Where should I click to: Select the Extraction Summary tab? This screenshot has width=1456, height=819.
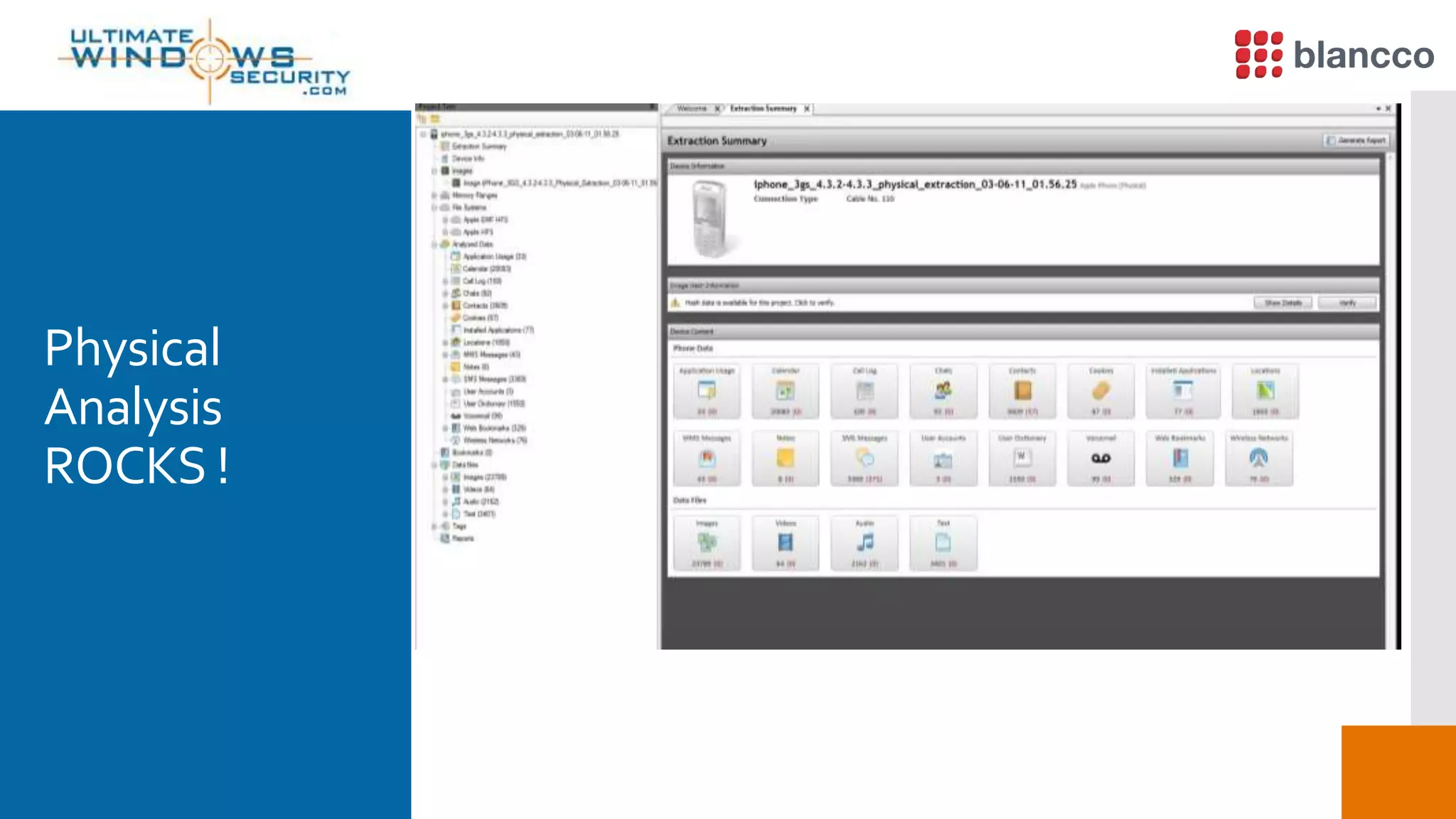tap(763, 109)
